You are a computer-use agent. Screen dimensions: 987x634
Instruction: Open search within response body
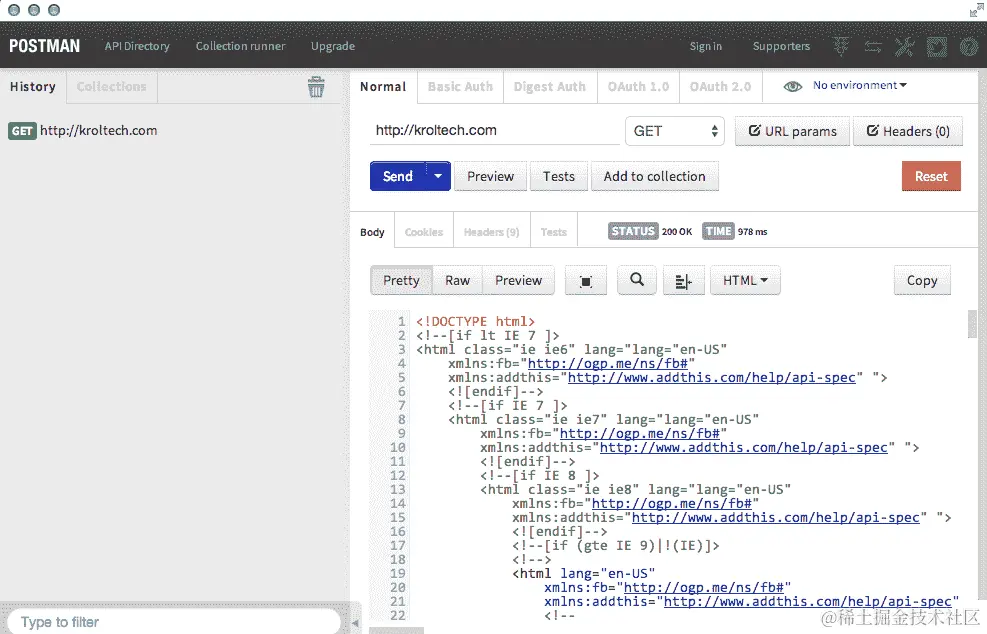(x=637, y=280)
